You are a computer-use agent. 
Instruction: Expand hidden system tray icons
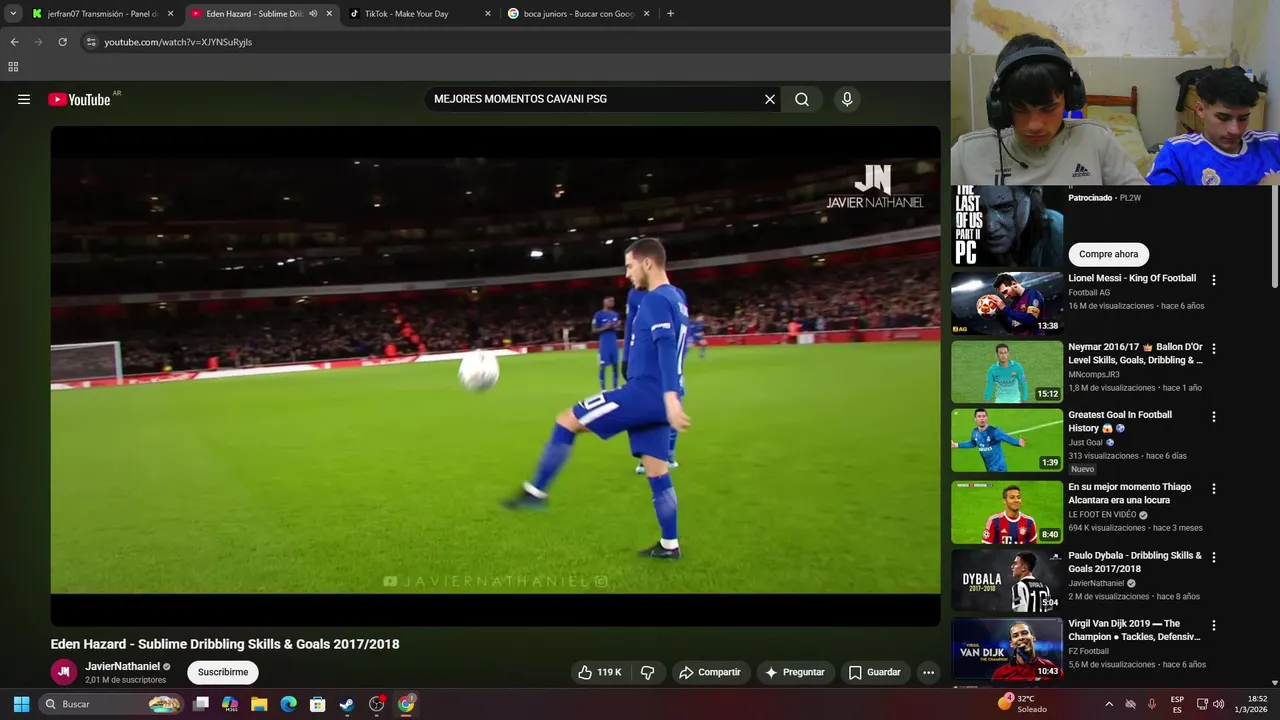point(1108,704)
